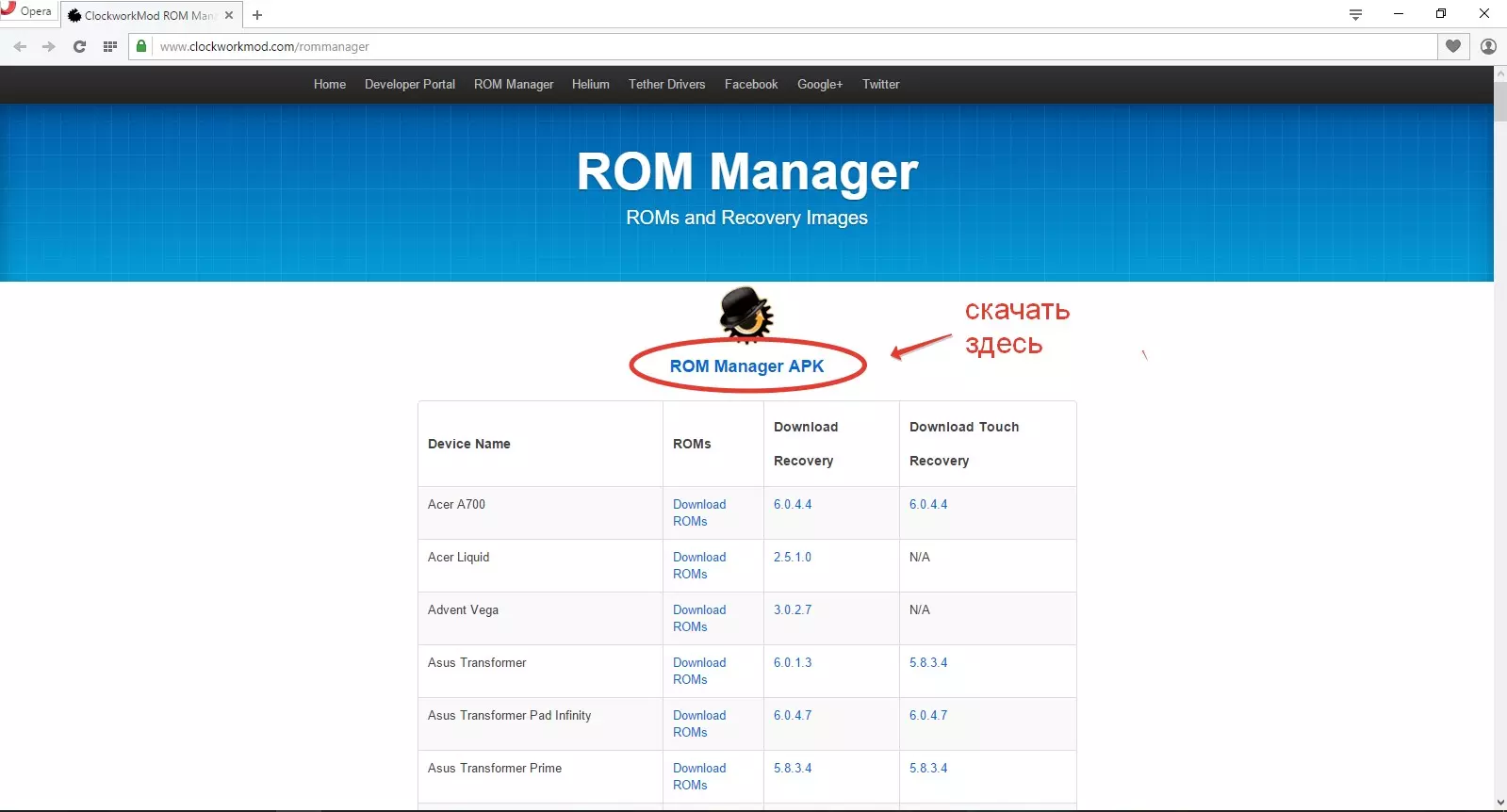
Task: Open Download ROMs link for Acer A700
Action: click(x=698, y=512)
